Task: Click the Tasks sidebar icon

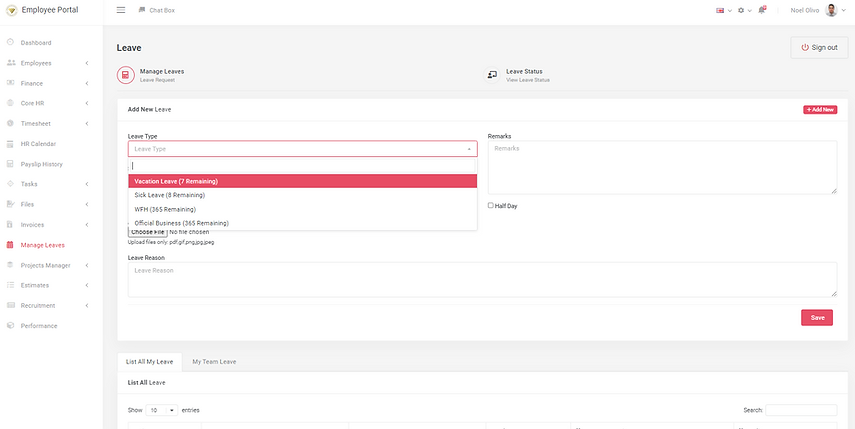Action: coord(10,184)
